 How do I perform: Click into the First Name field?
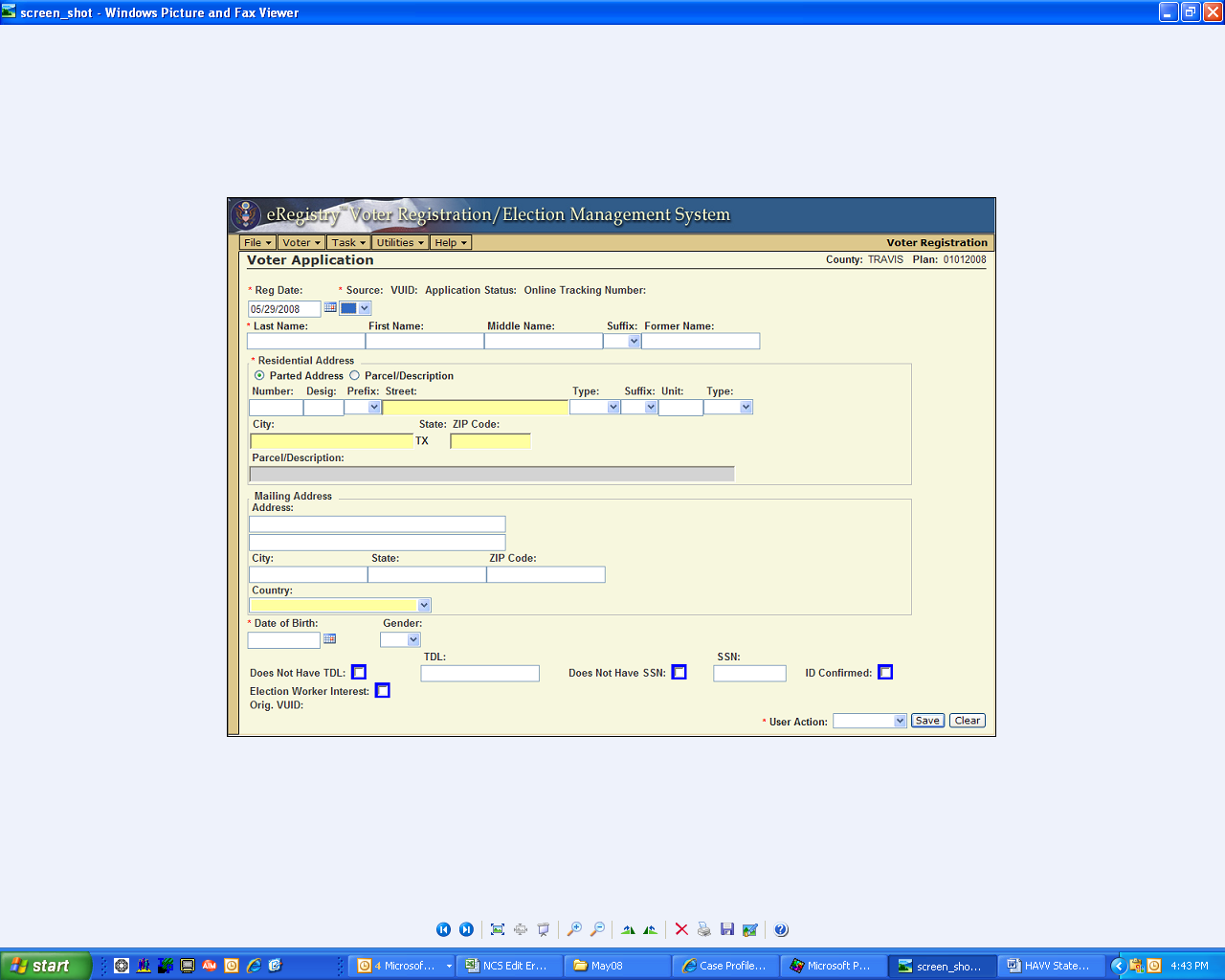(425, 341)
